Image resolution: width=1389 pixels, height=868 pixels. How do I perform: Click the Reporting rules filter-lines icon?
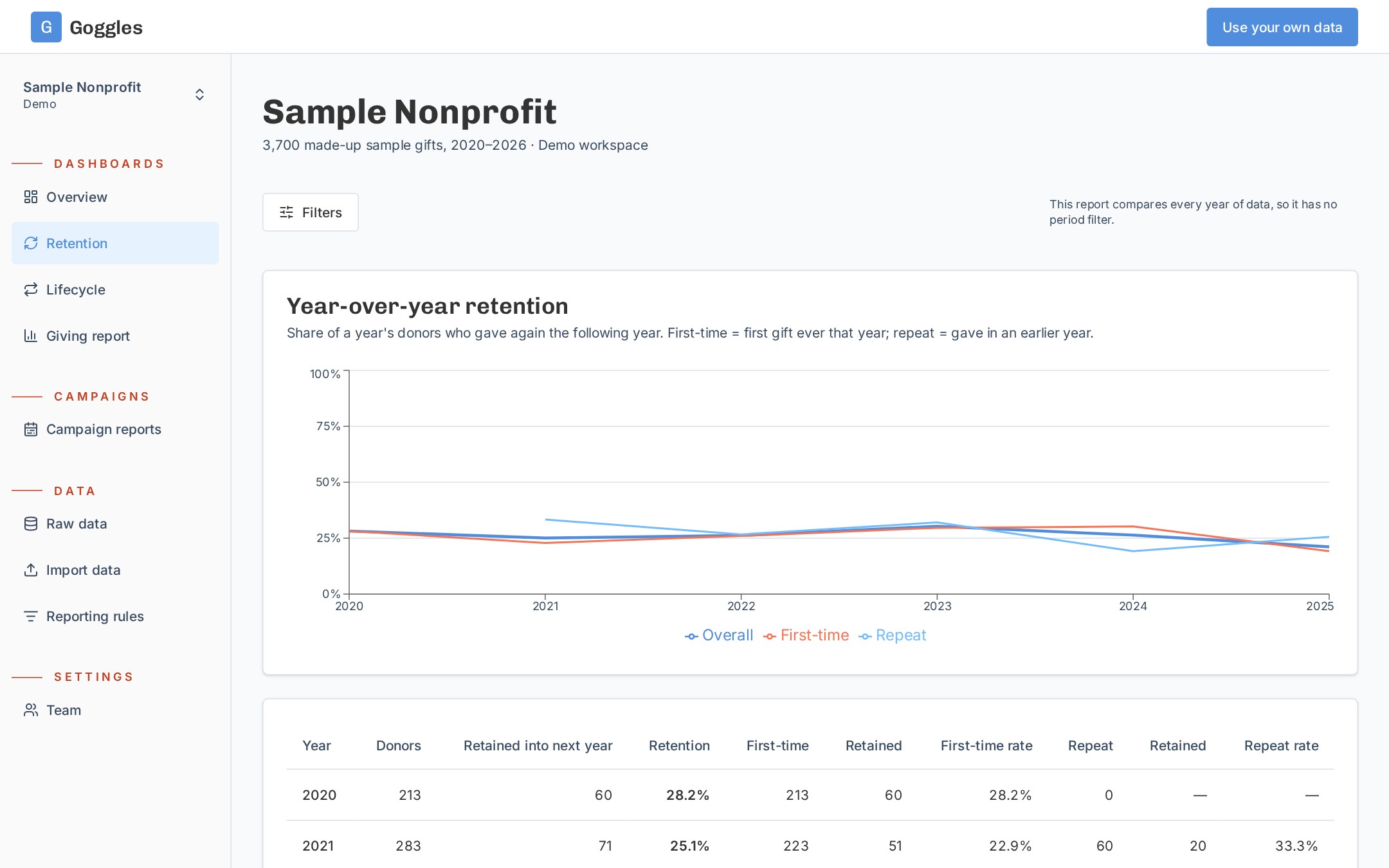click(31, 616)
